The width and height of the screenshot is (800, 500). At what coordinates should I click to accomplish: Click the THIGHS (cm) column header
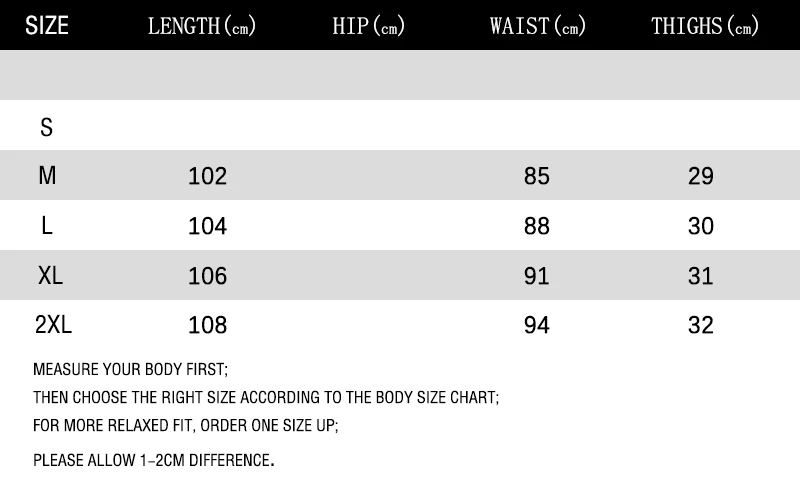point(705,26)
